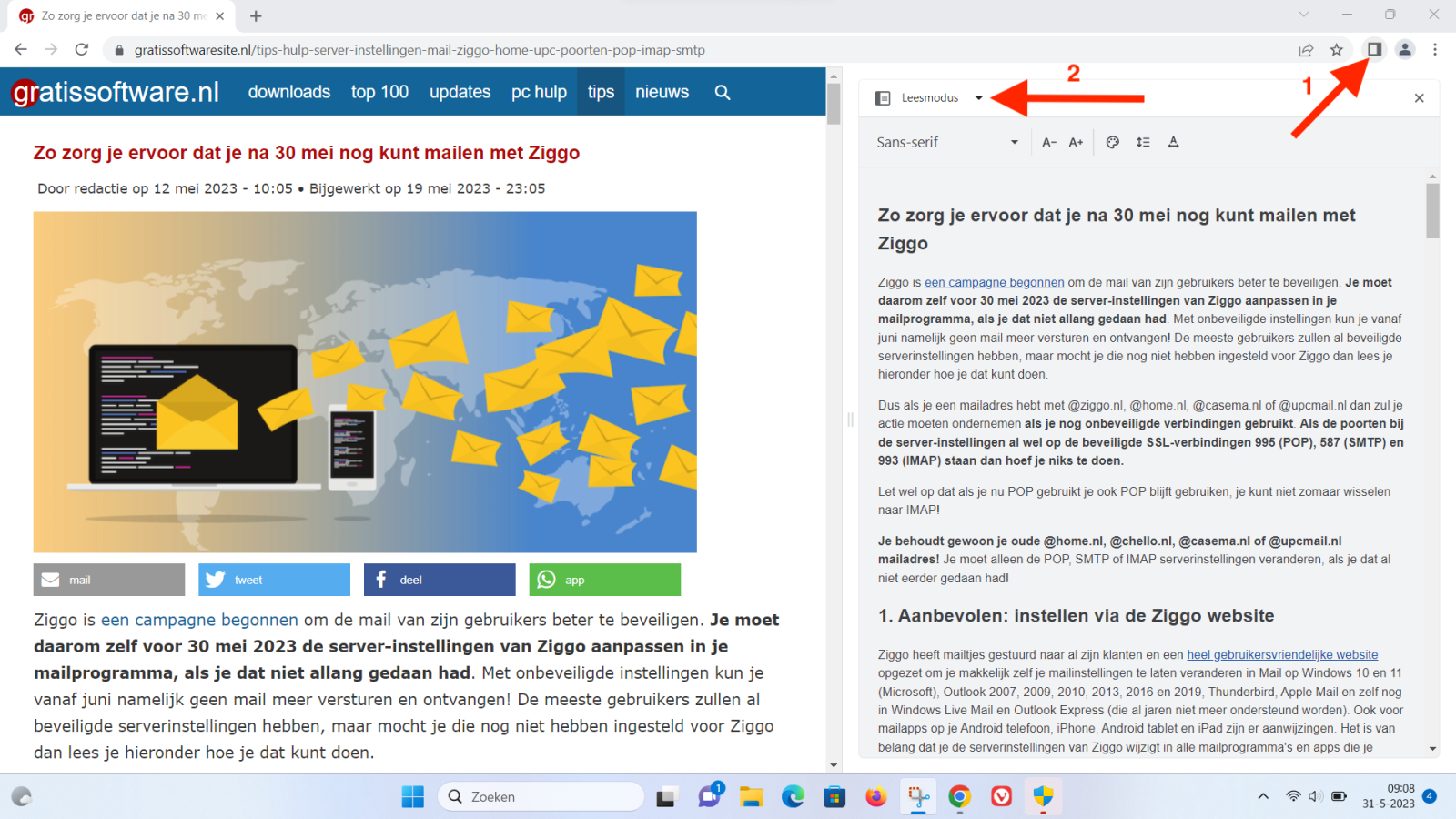
Task: Close the reading mode side panel
Action: [x=1419, y=98]
